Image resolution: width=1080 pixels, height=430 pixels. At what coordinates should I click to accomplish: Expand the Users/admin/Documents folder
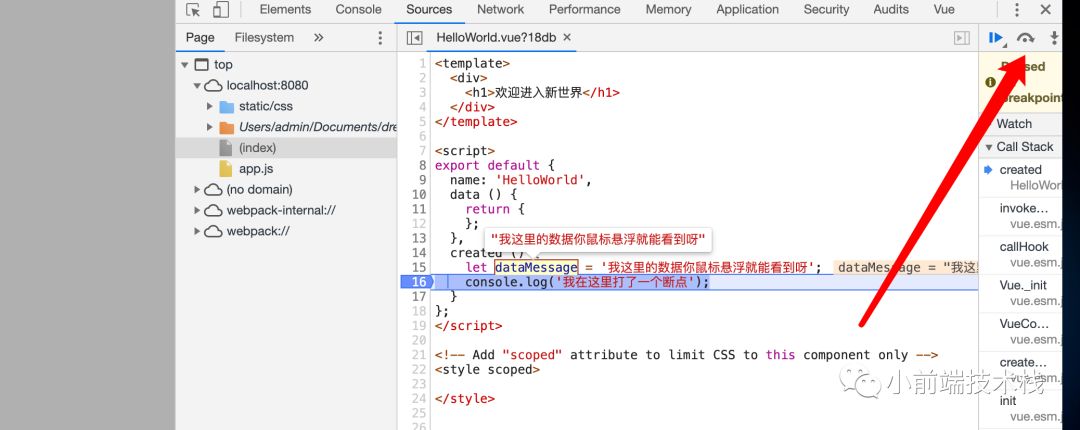(210, 127)
